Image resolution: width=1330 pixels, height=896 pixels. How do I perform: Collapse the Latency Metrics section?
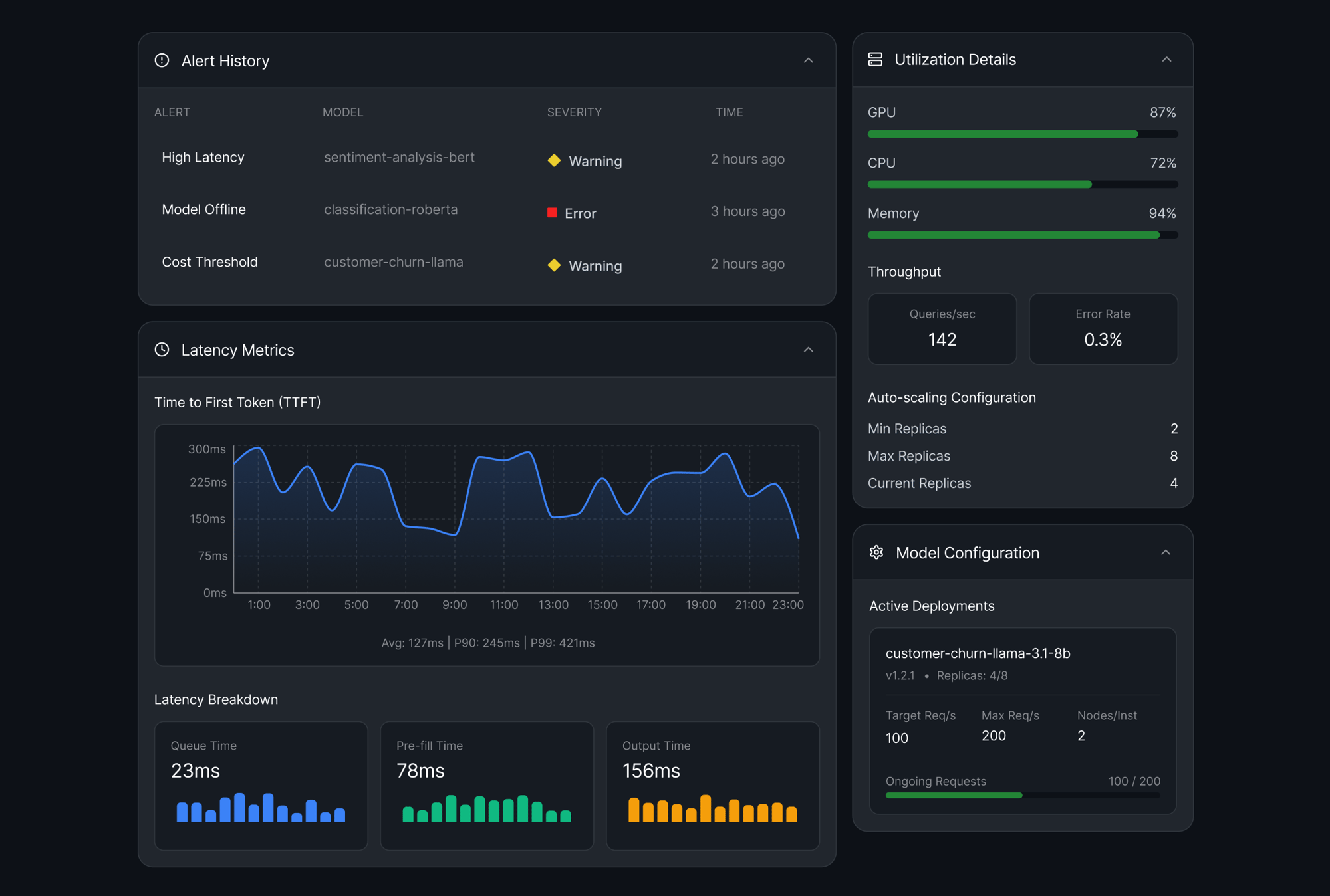click(x=809, y=350)
